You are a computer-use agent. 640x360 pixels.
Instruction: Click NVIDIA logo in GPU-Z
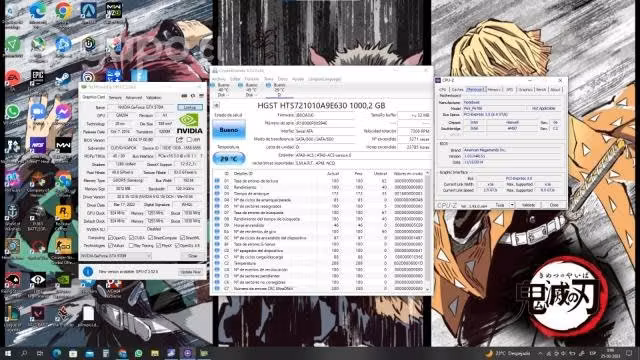click(189, 124)
